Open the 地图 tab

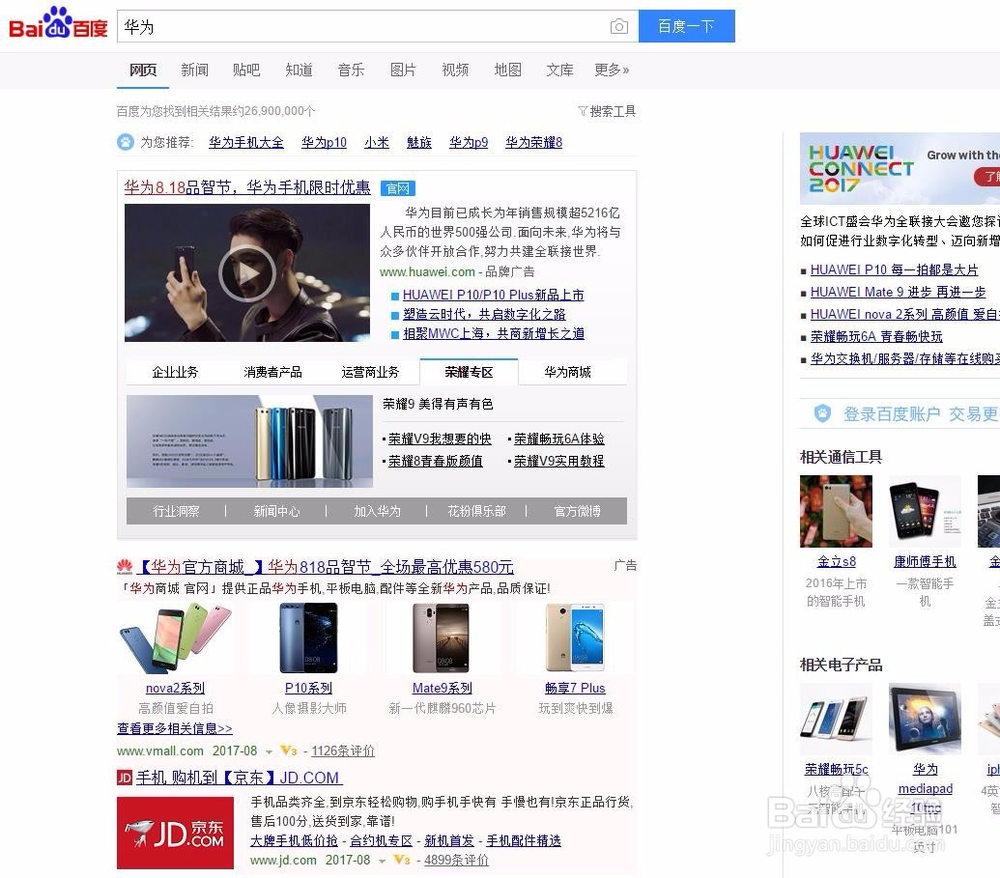[x=508, y=70]
